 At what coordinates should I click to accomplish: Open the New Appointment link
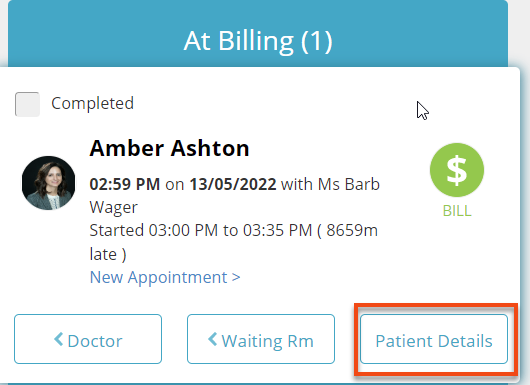coord(165,277)
